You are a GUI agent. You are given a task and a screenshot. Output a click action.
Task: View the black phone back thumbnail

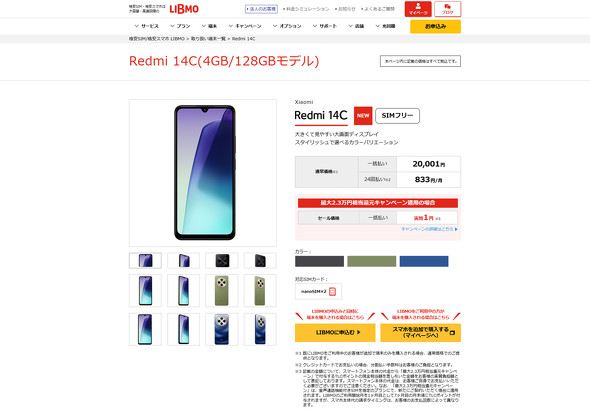[222, 261]
